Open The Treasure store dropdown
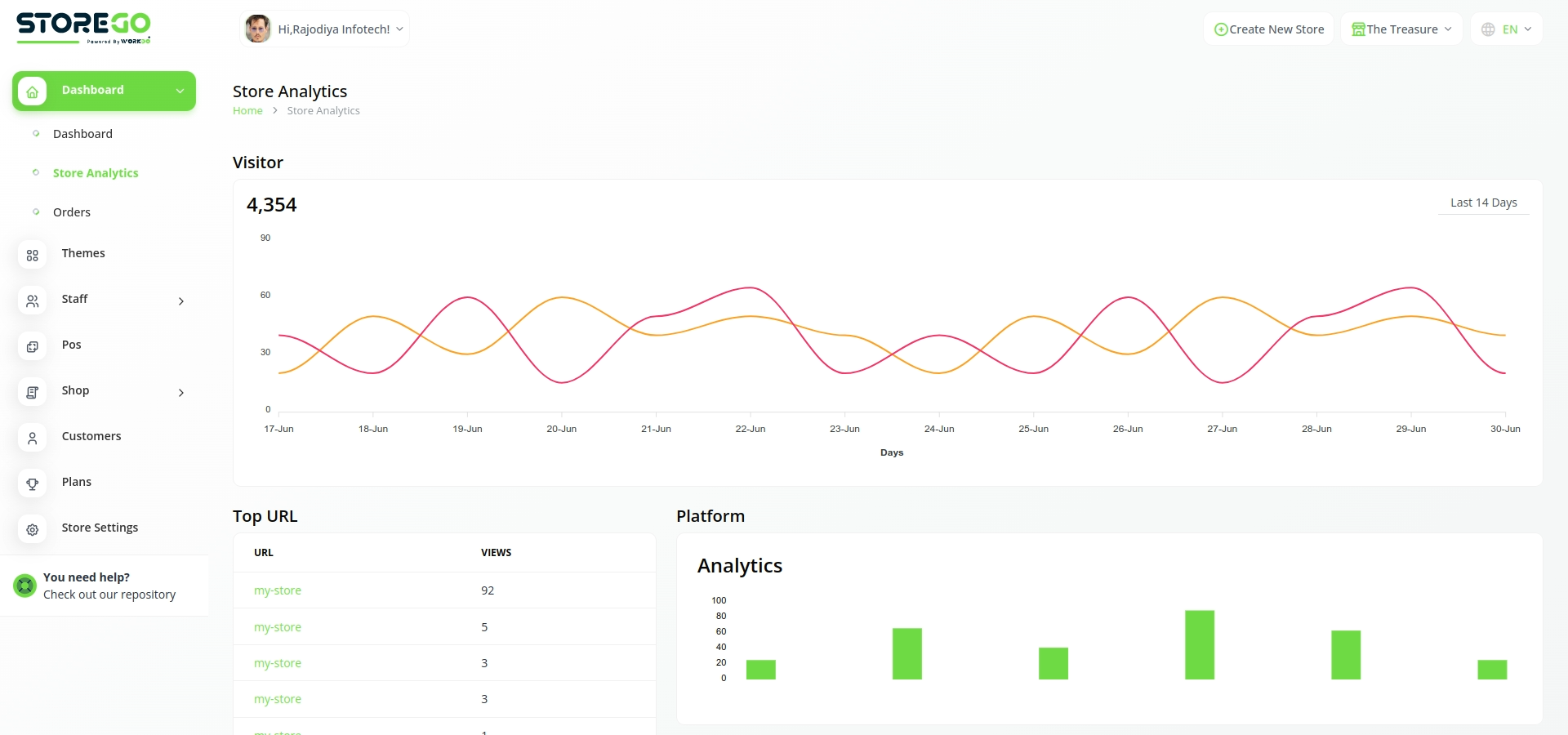1568x735 pixels. [1401, 29]
